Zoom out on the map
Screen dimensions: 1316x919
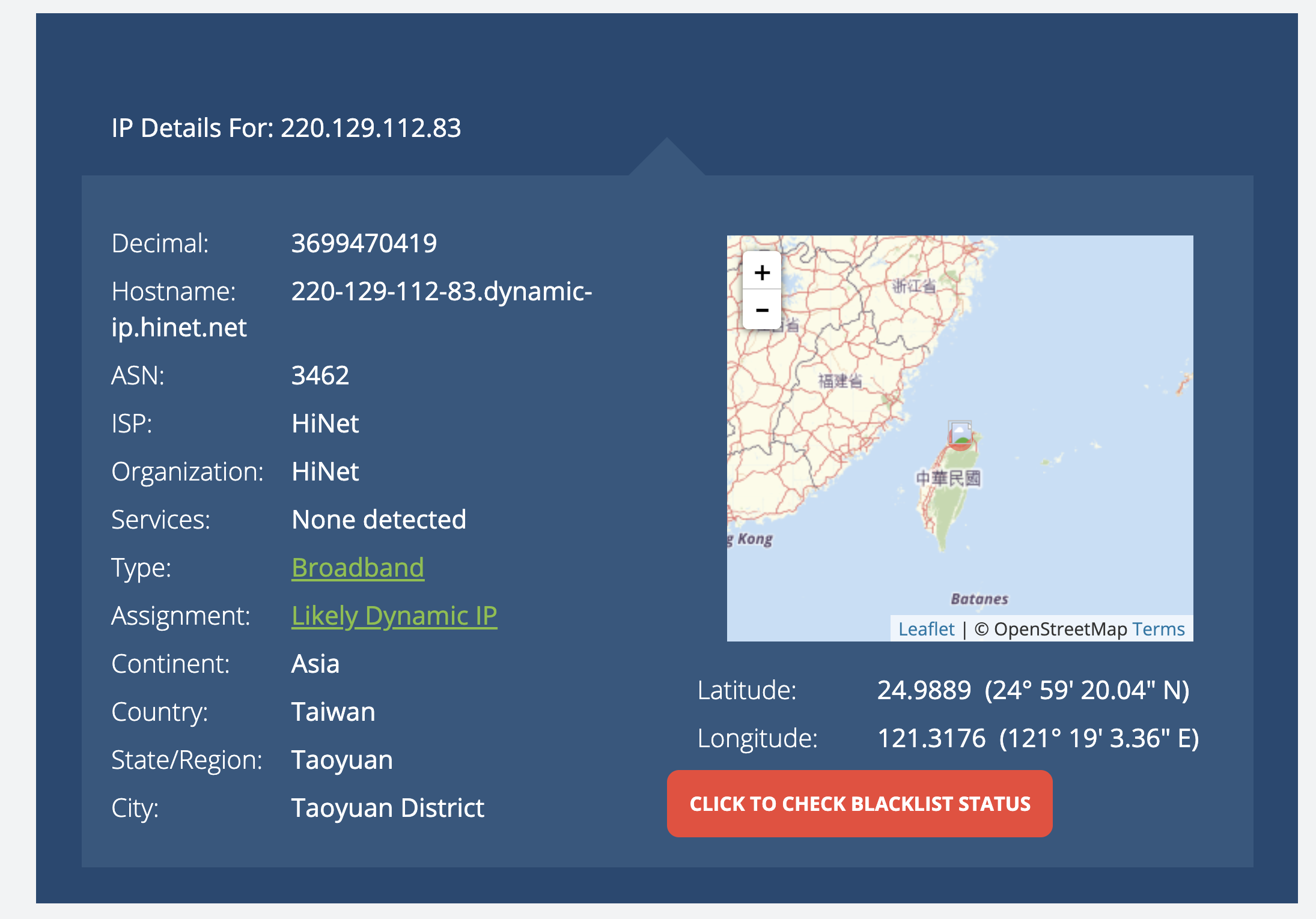point(762,311)
